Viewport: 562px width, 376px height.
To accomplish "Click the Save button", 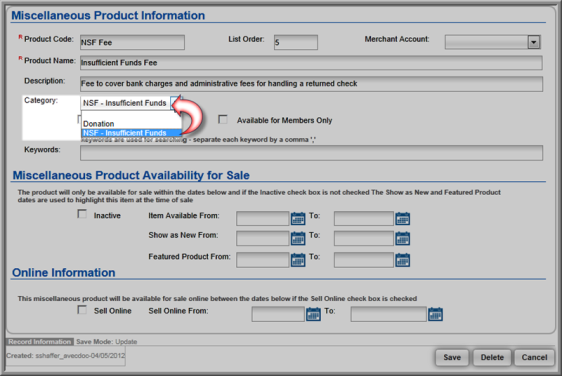I will tap(452, 357).
